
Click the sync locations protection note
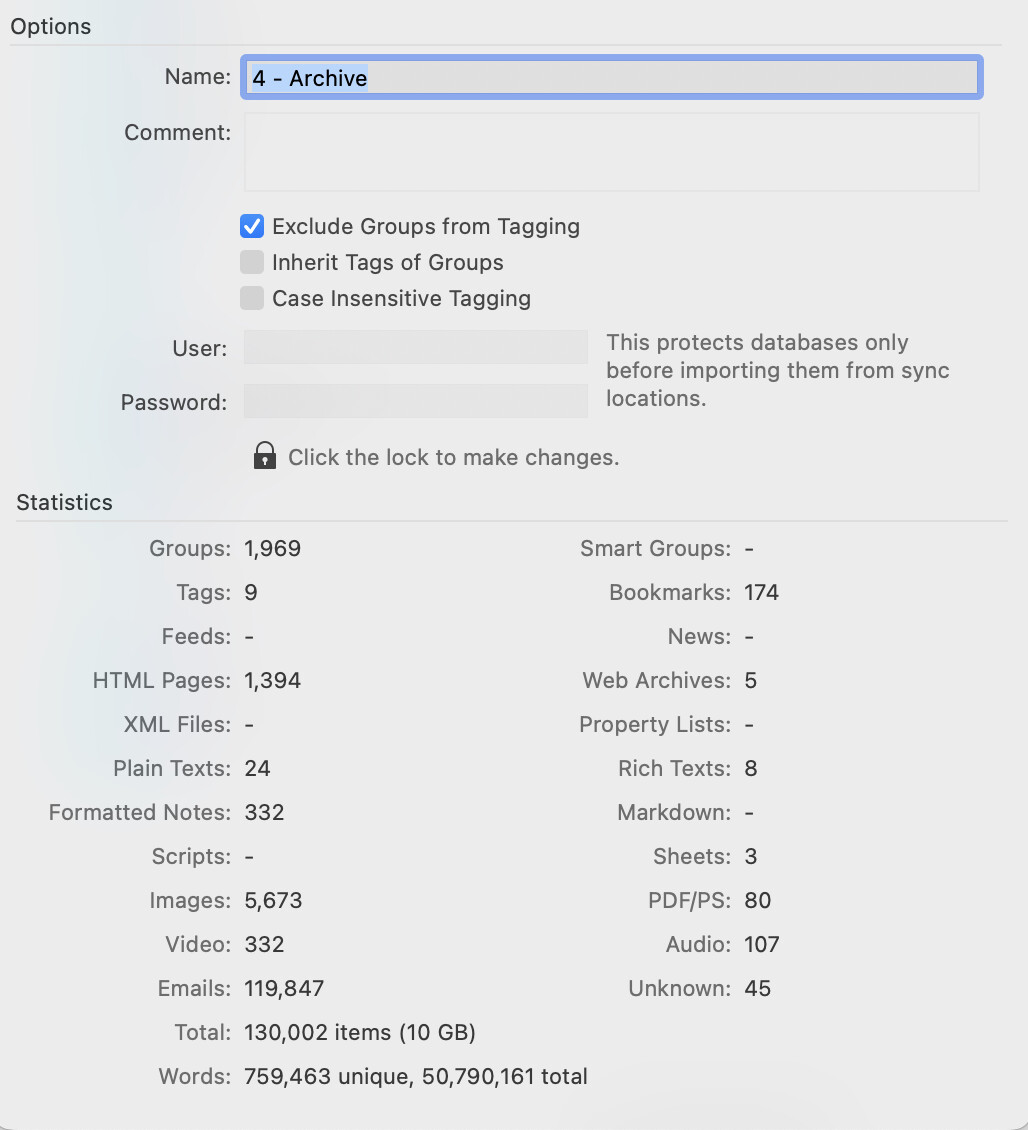pos(777,370)
